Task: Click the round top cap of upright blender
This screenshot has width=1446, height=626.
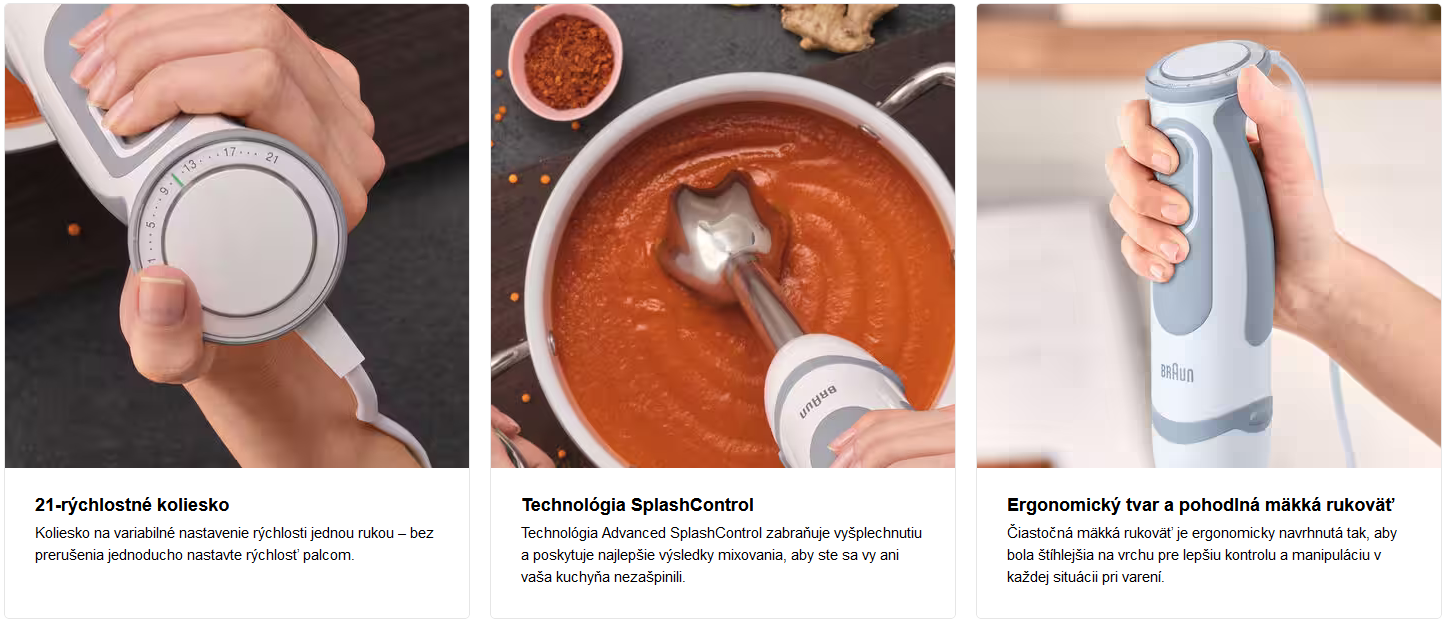Action: [1207, 64]
